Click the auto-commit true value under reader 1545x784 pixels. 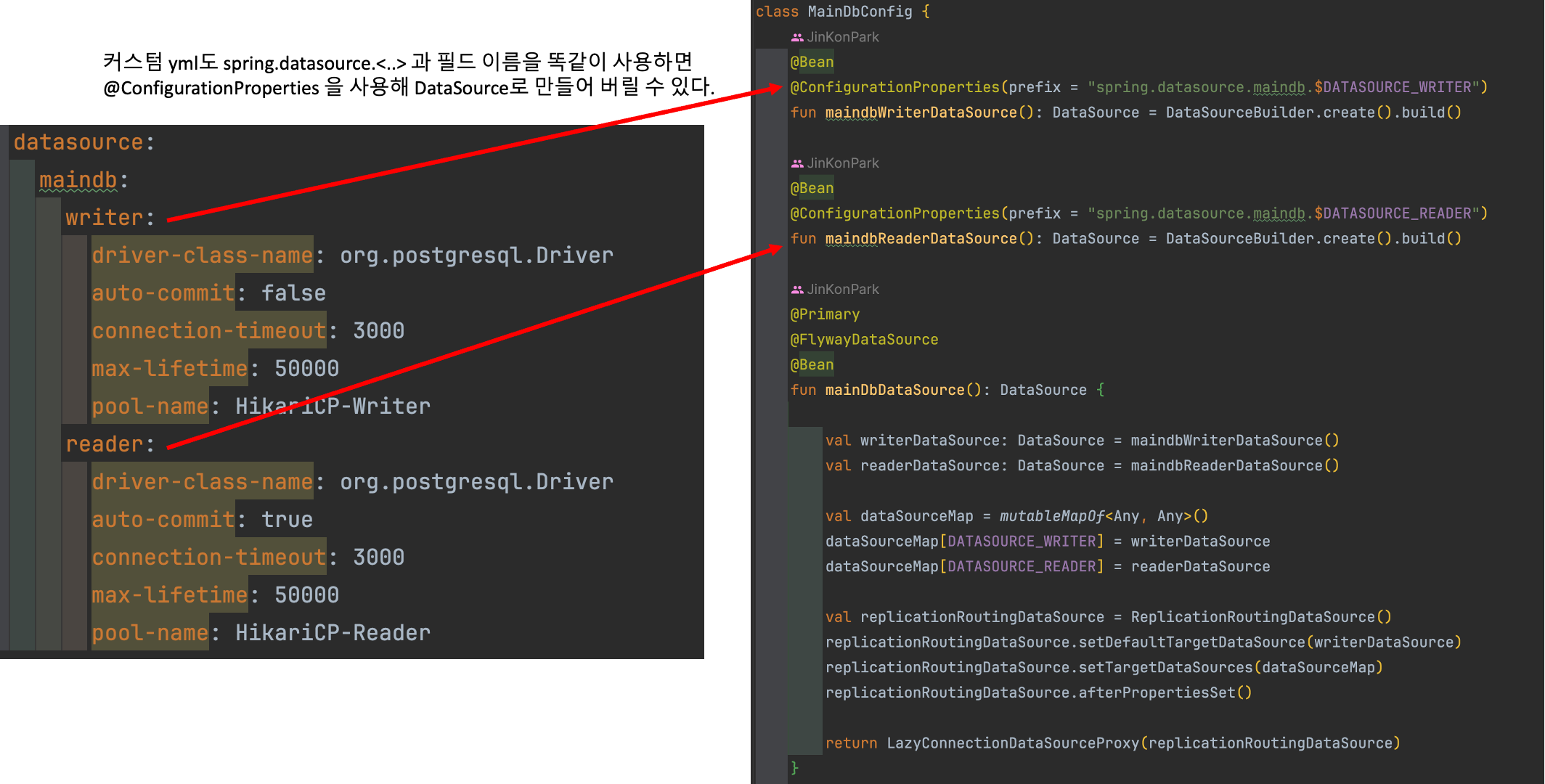pyautogui.click(x=287, y=520)
